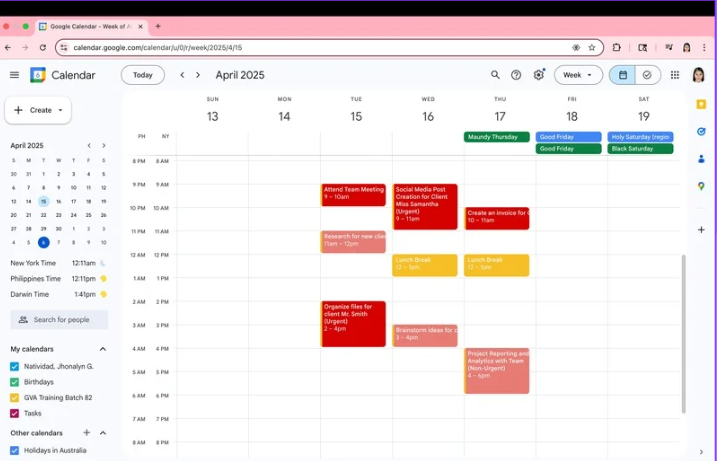Switch to Calendar view icon
Viewport: 717px width, 461px height.
[622, 75]
